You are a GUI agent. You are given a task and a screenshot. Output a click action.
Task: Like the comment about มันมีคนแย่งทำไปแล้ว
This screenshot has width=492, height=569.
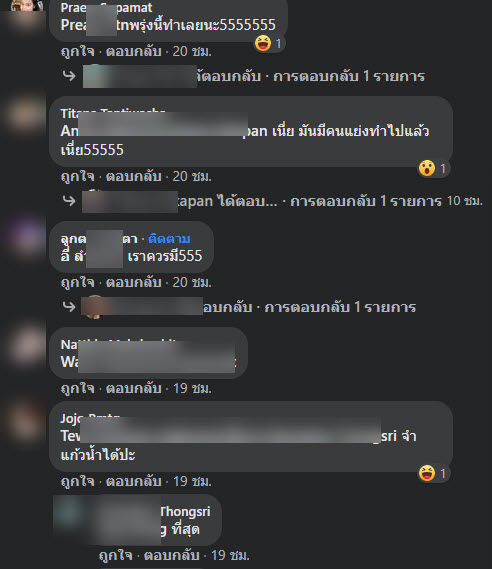tap(77, 176)
